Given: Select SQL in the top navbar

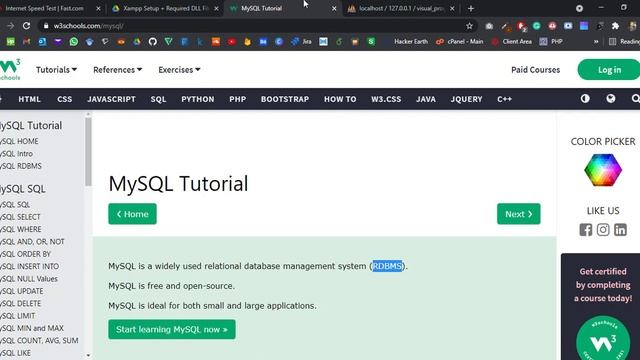Looking at the screenshot, I should pyautogui.click(x=158, y=99).
